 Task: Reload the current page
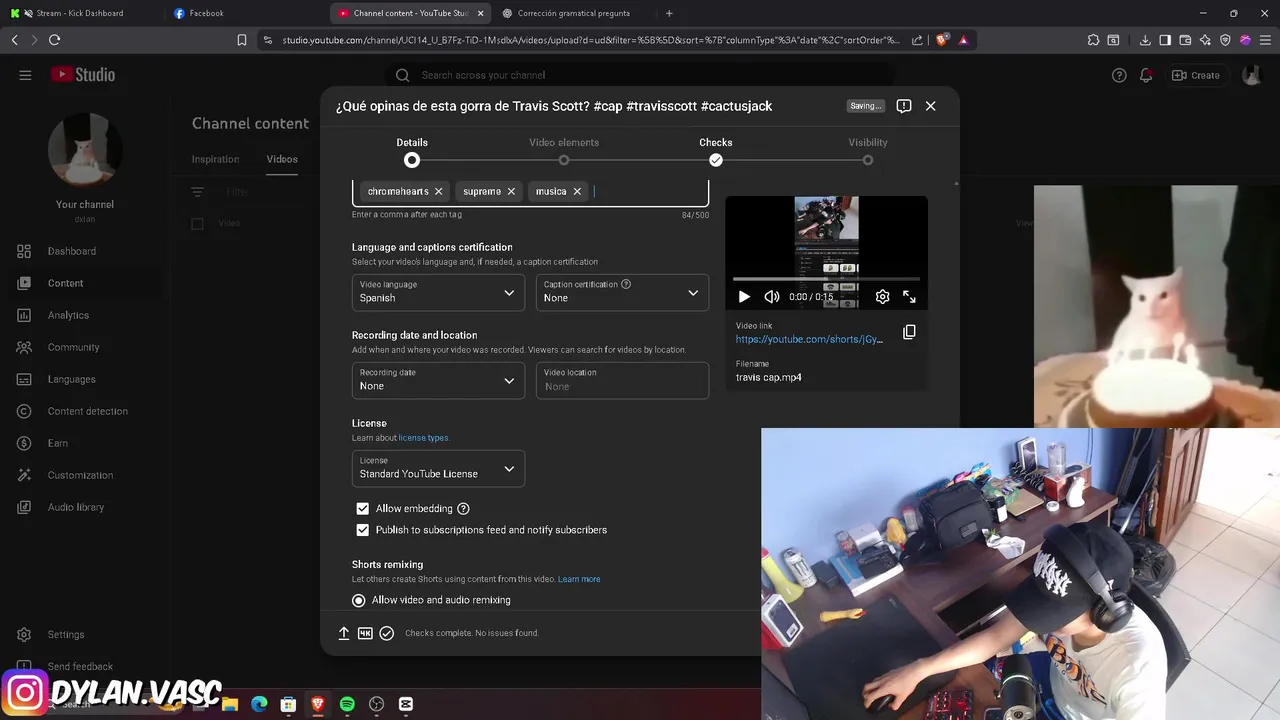[54, 40]
